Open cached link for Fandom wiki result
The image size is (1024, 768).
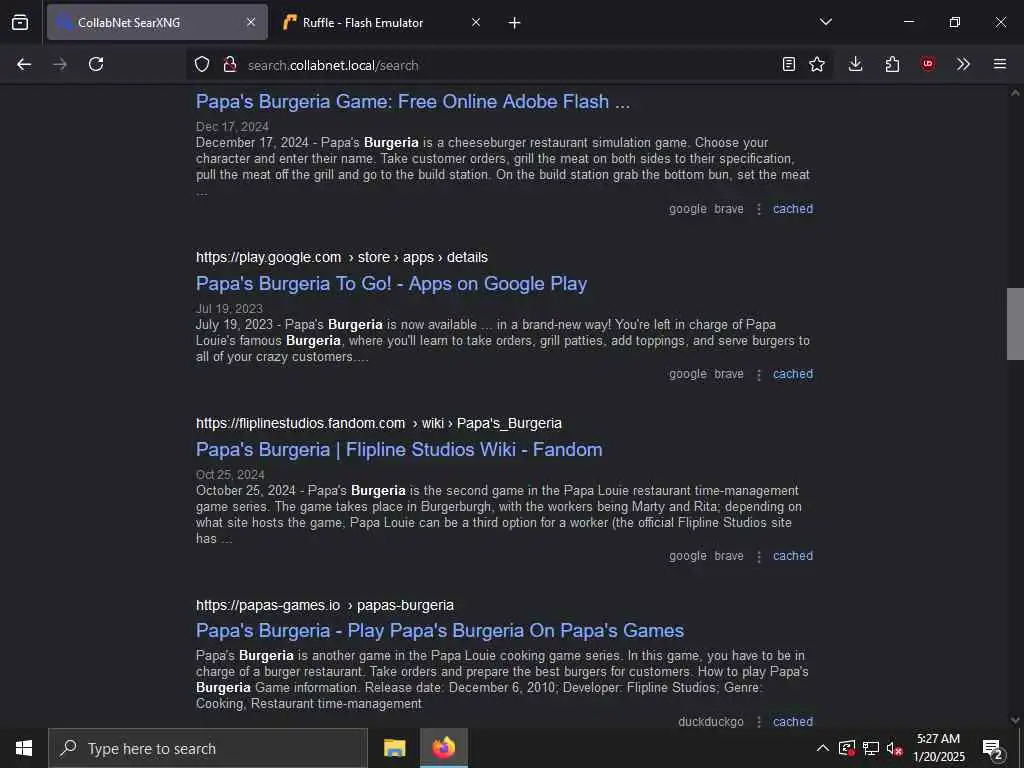pos(793,556)
